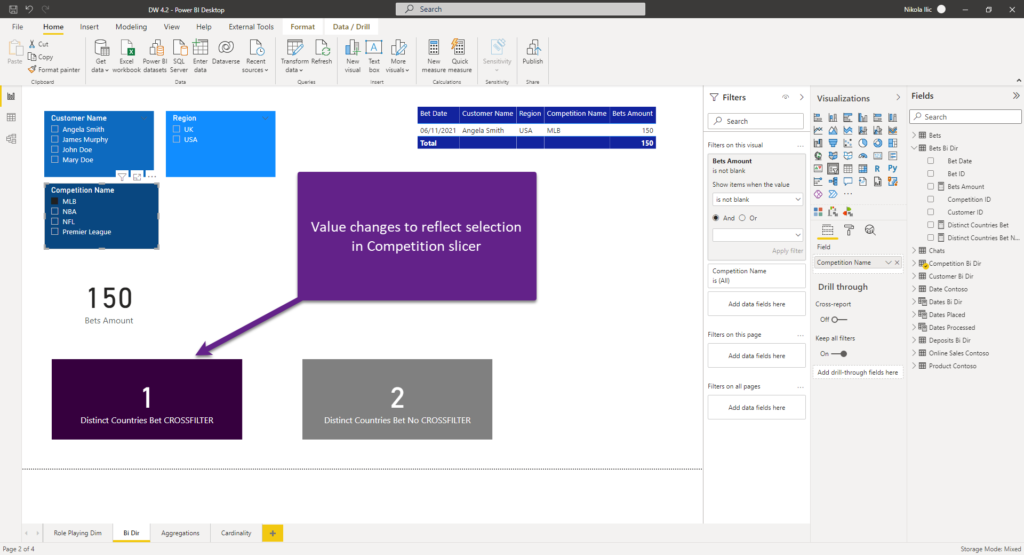Collapse the Filters pane
This screenshot has width=1024, height=555.
tap(801, 97)
